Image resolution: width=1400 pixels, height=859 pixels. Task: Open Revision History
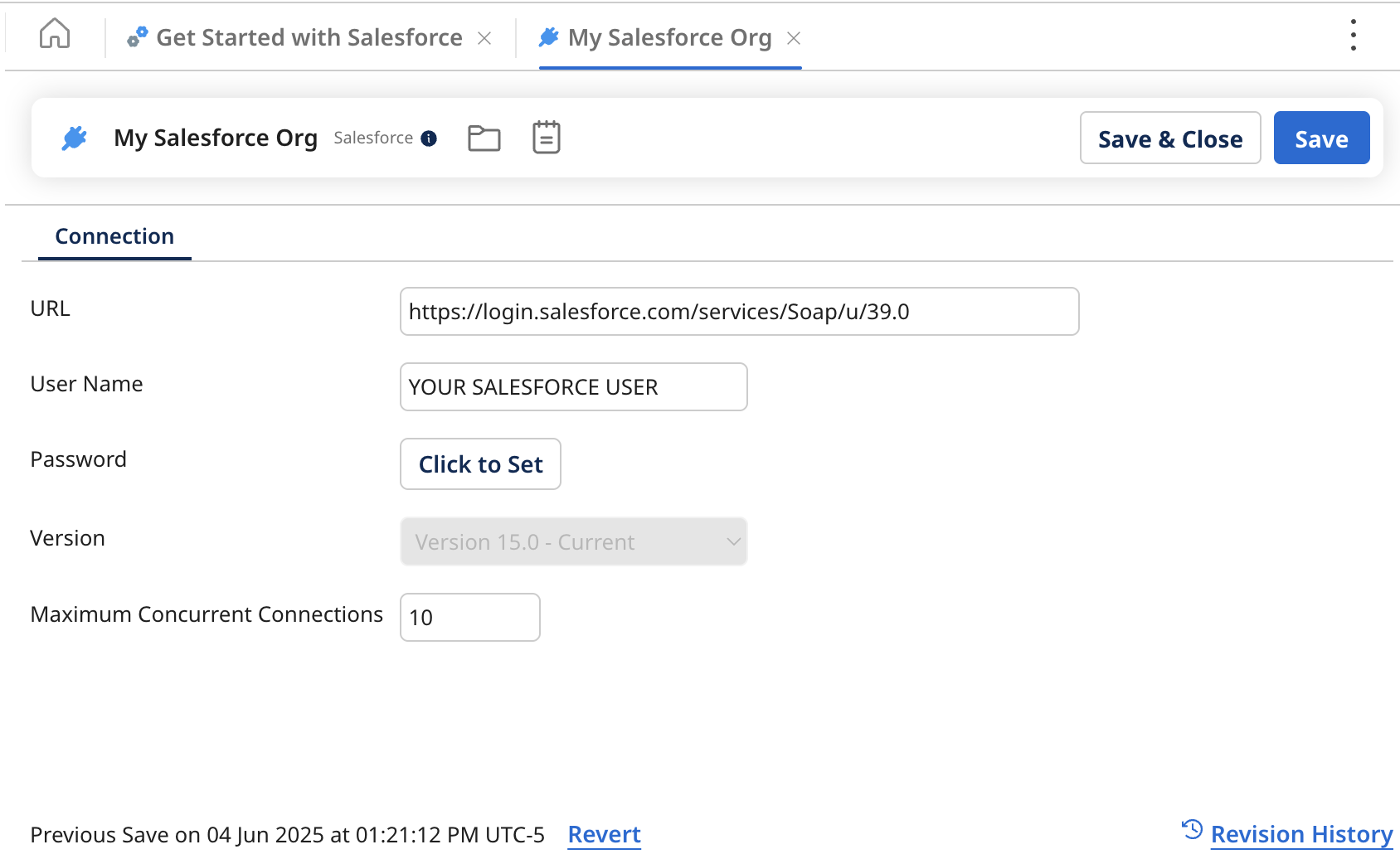point(1300,834)
